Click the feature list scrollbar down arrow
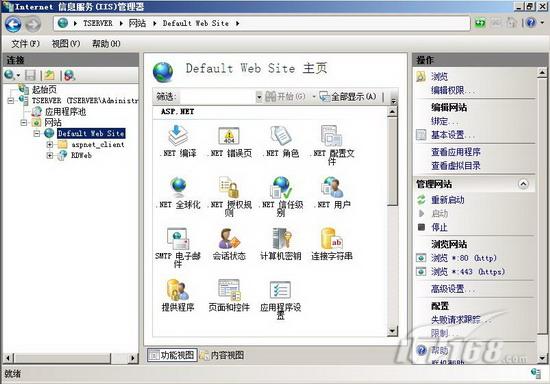Image resolution: width=550 pixels, height=384 pixels. (392, 330)
